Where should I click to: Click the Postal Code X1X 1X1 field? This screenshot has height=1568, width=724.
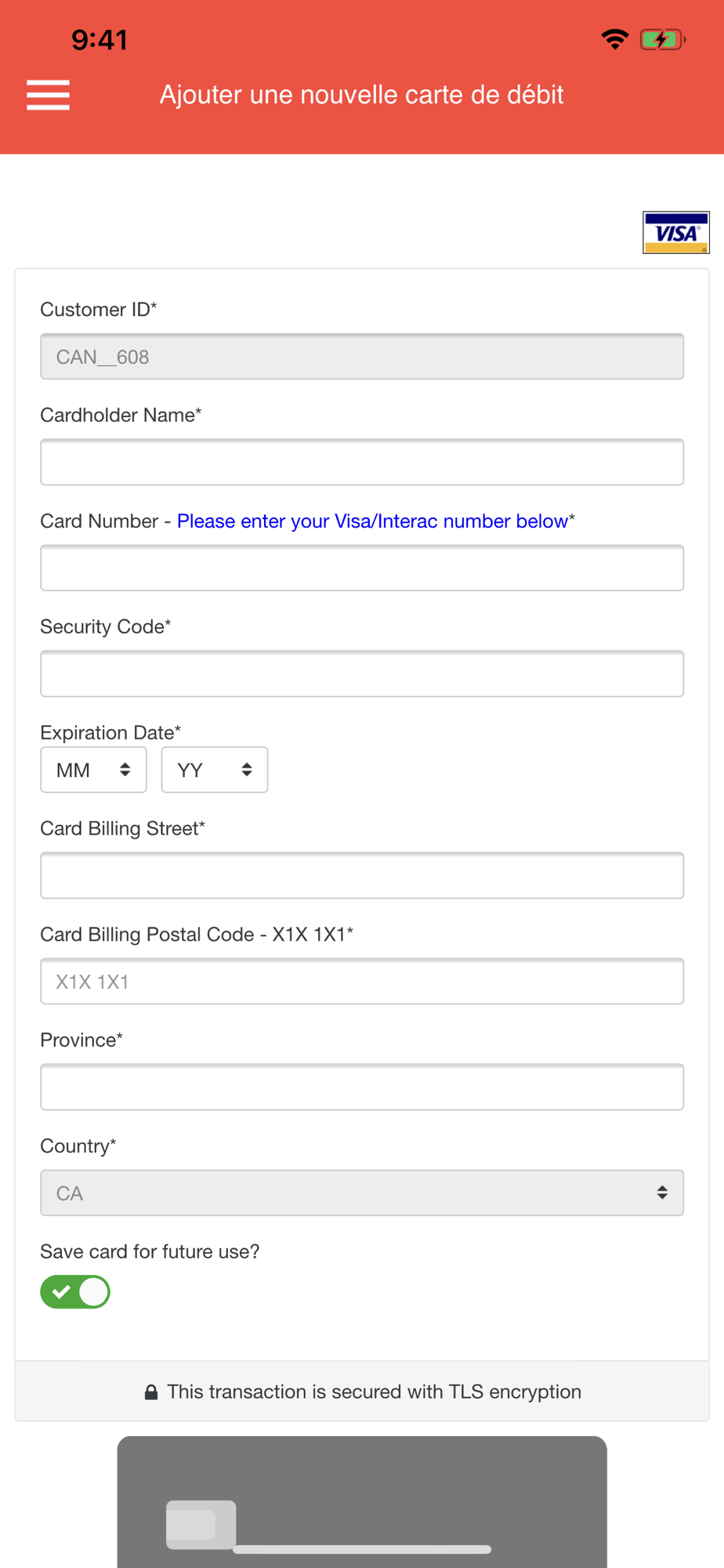362,982
